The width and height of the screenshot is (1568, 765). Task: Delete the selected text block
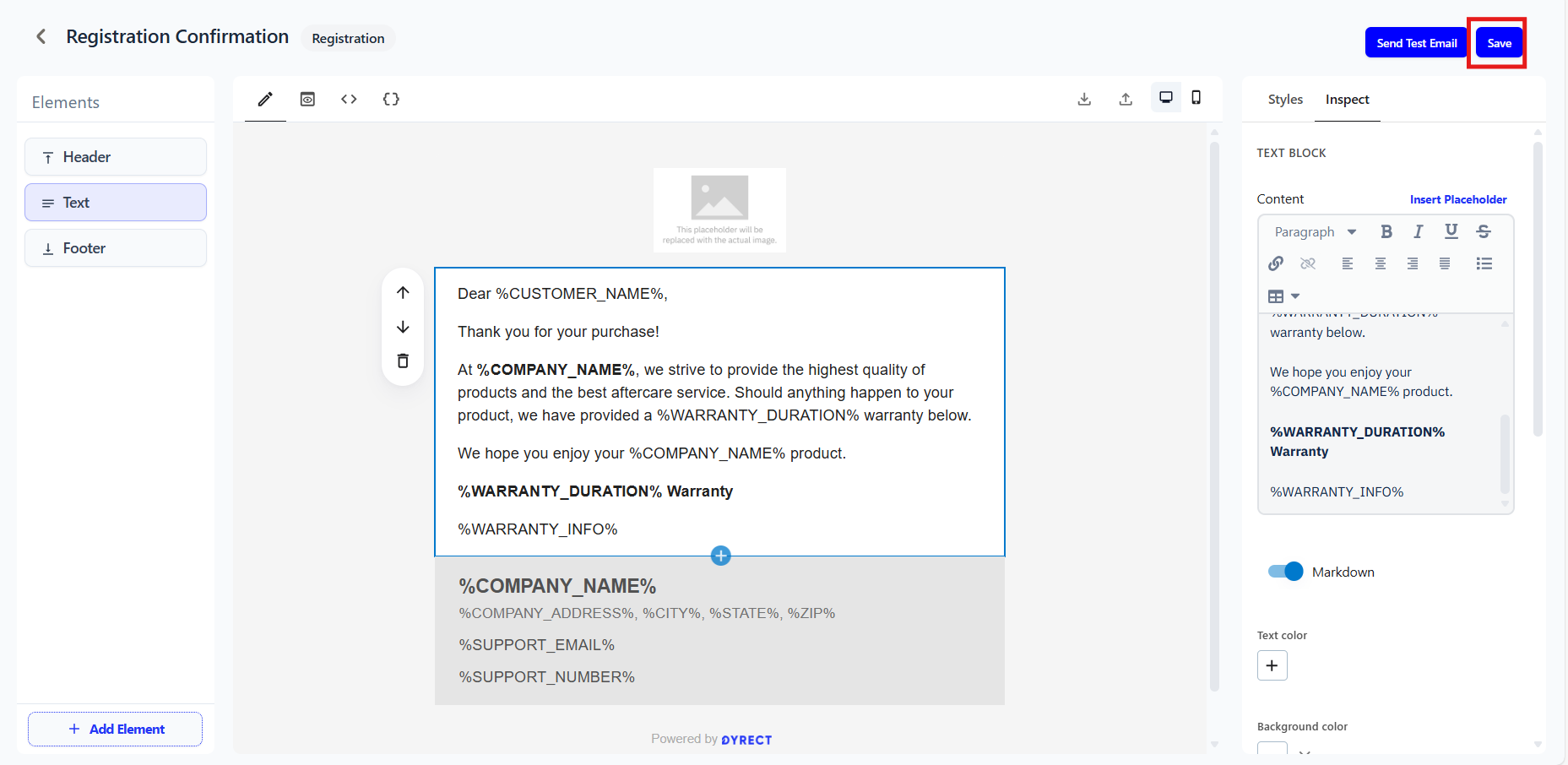pyautogui.click(x=403, y=361)
